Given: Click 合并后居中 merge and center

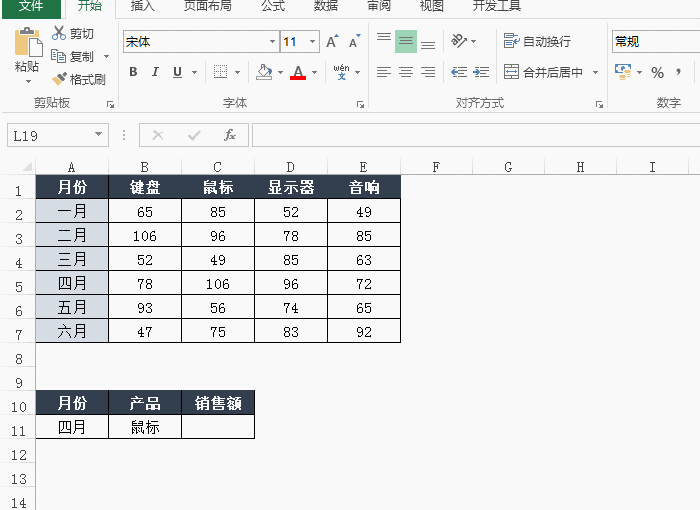Looking at the screenshot, I should coord(543,72).
